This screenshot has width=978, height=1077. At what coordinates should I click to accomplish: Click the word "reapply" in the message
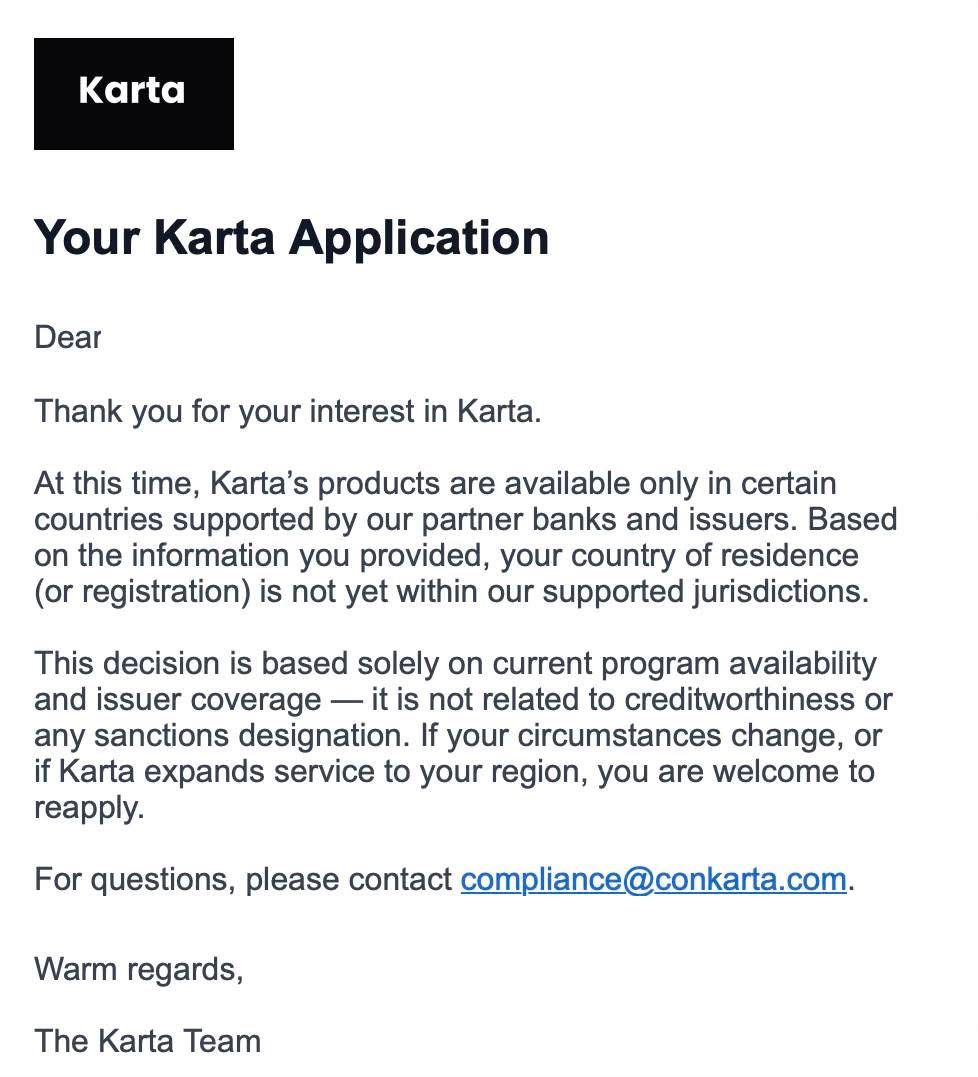click(87, 808)
